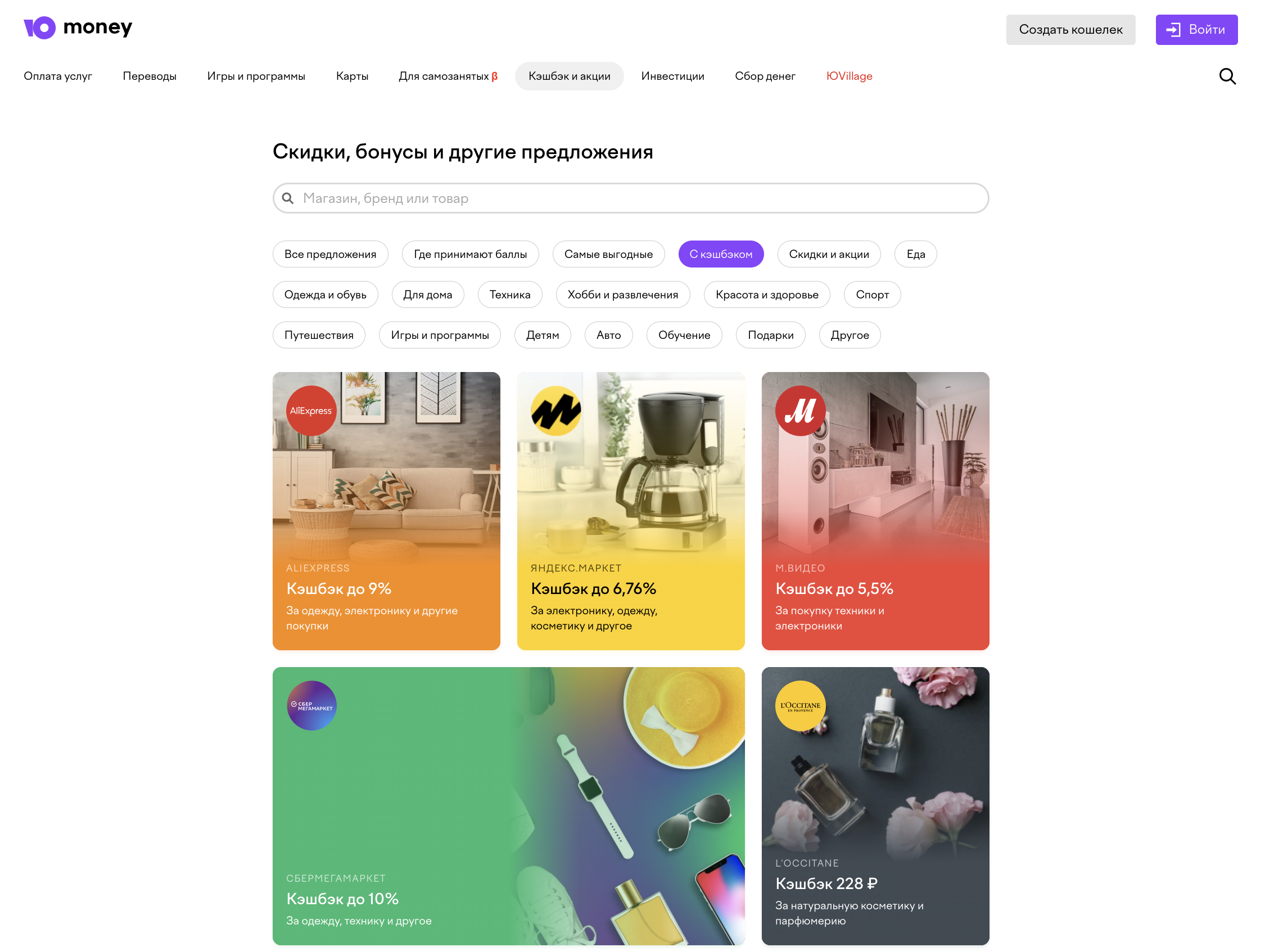The image size is (1265, 952).
Task: Click the YooMoney logo
Action: click(78, 28)
